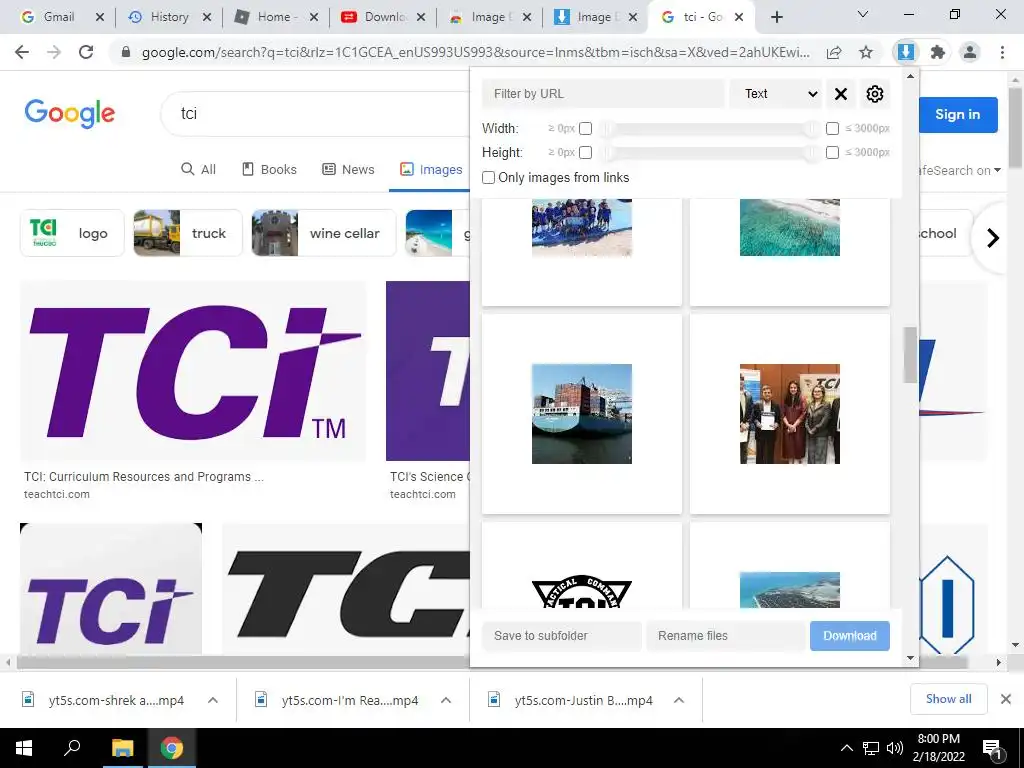This screenshot has height=768, width=1024.
Task: Select the group of people image thumbnail
Action: (x=790, y=414)
